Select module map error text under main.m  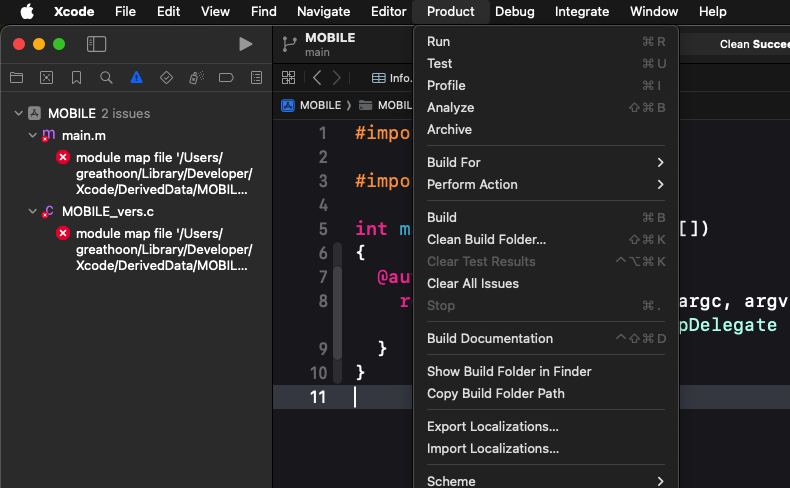point(164,174)
